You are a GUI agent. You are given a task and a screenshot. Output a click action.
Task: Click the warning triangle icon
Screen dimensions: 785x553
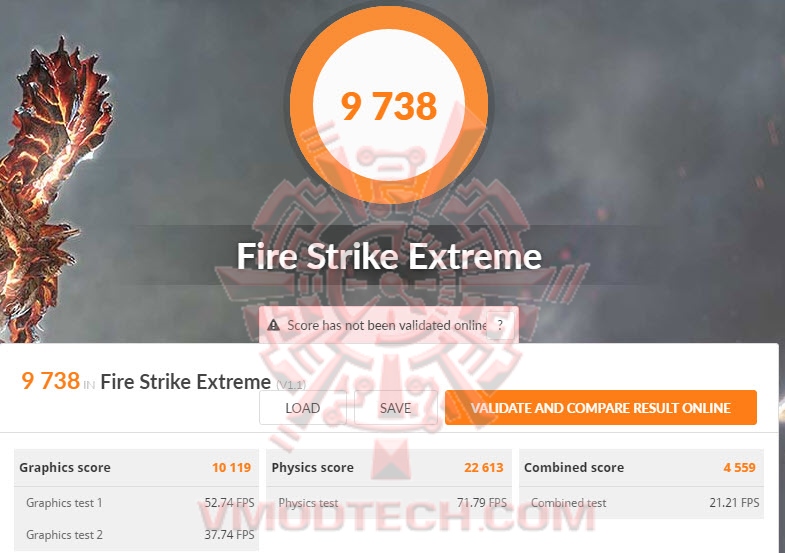click(x=273, y=325)
